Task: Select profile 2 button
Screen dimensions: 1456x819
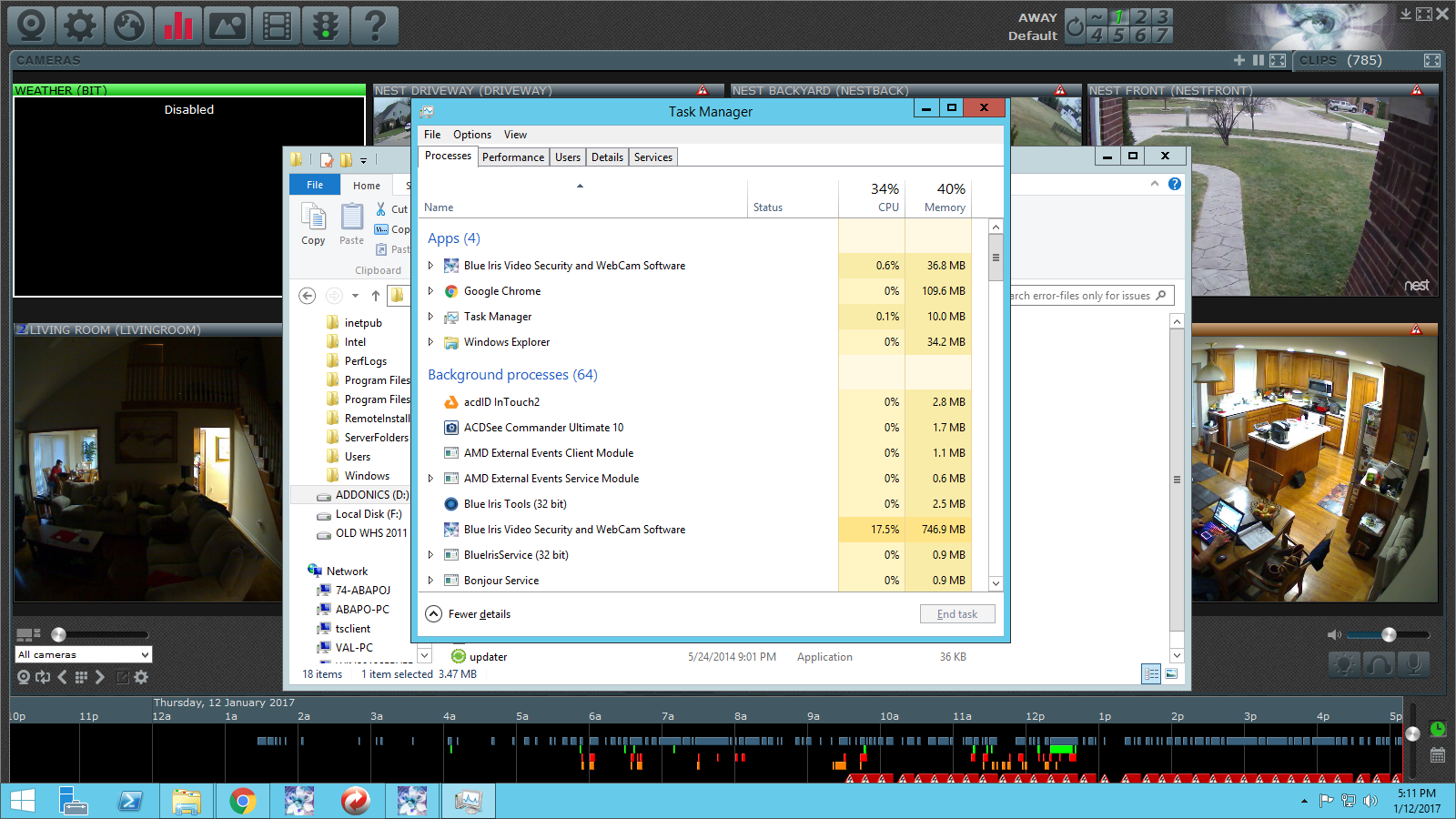Action: coord(1141,16)
